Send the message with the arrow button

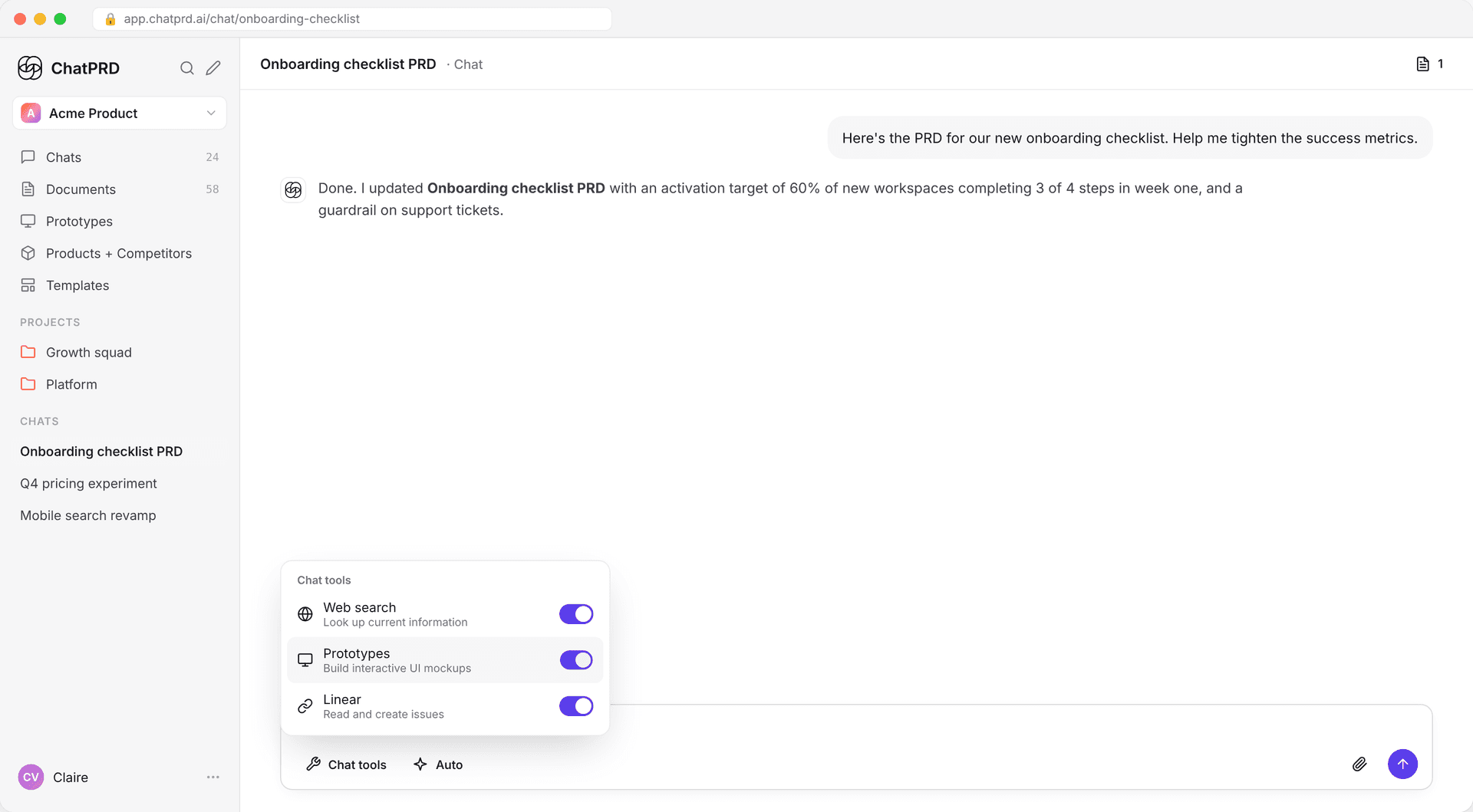click(1402, 764)
